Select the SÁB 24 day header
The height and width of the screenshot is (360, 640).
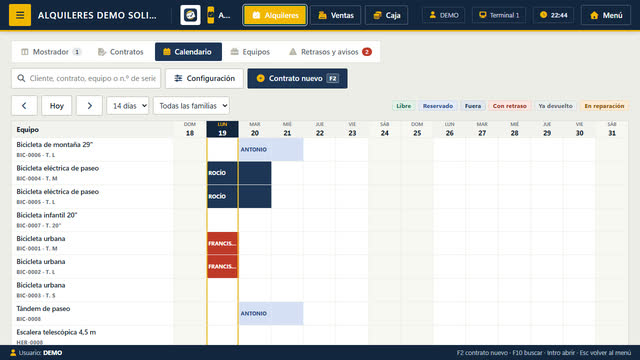384,129
